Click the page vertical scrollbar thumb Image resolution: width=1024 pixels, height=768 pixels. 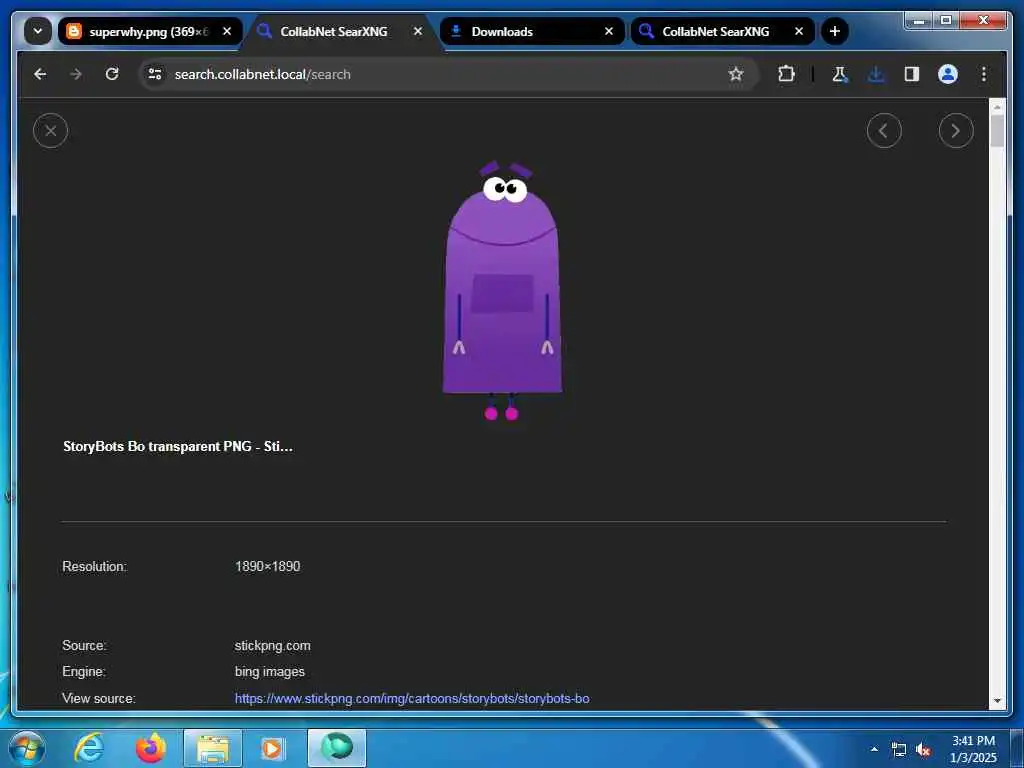pos(997,131)
